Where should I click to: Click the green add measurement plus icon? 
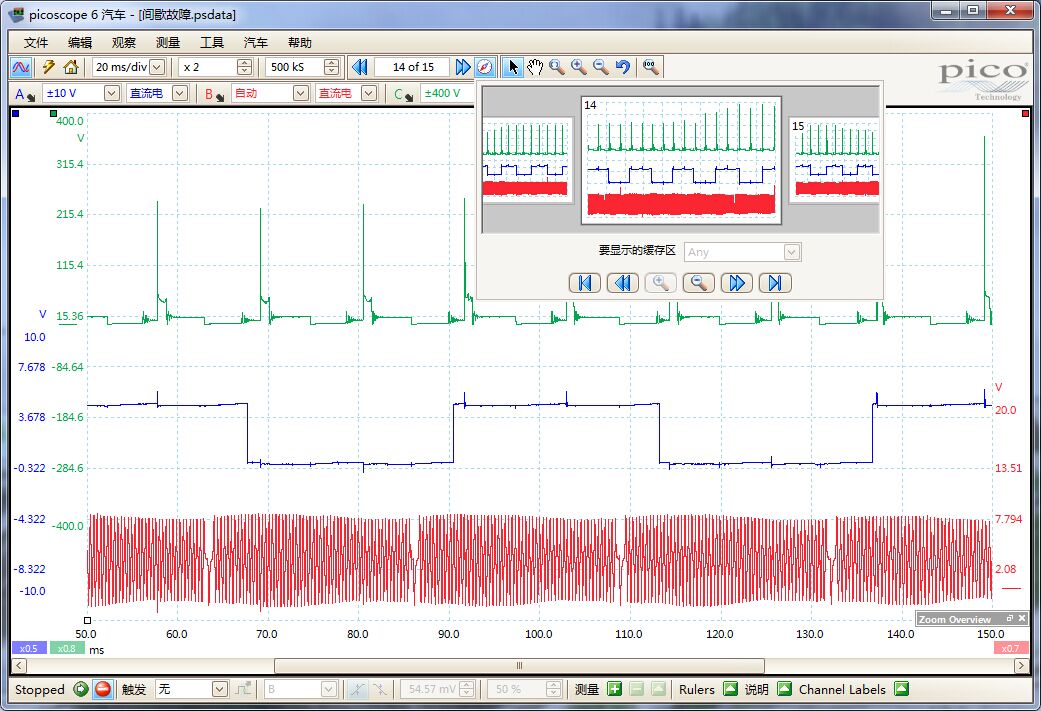[x=614, y=689]
